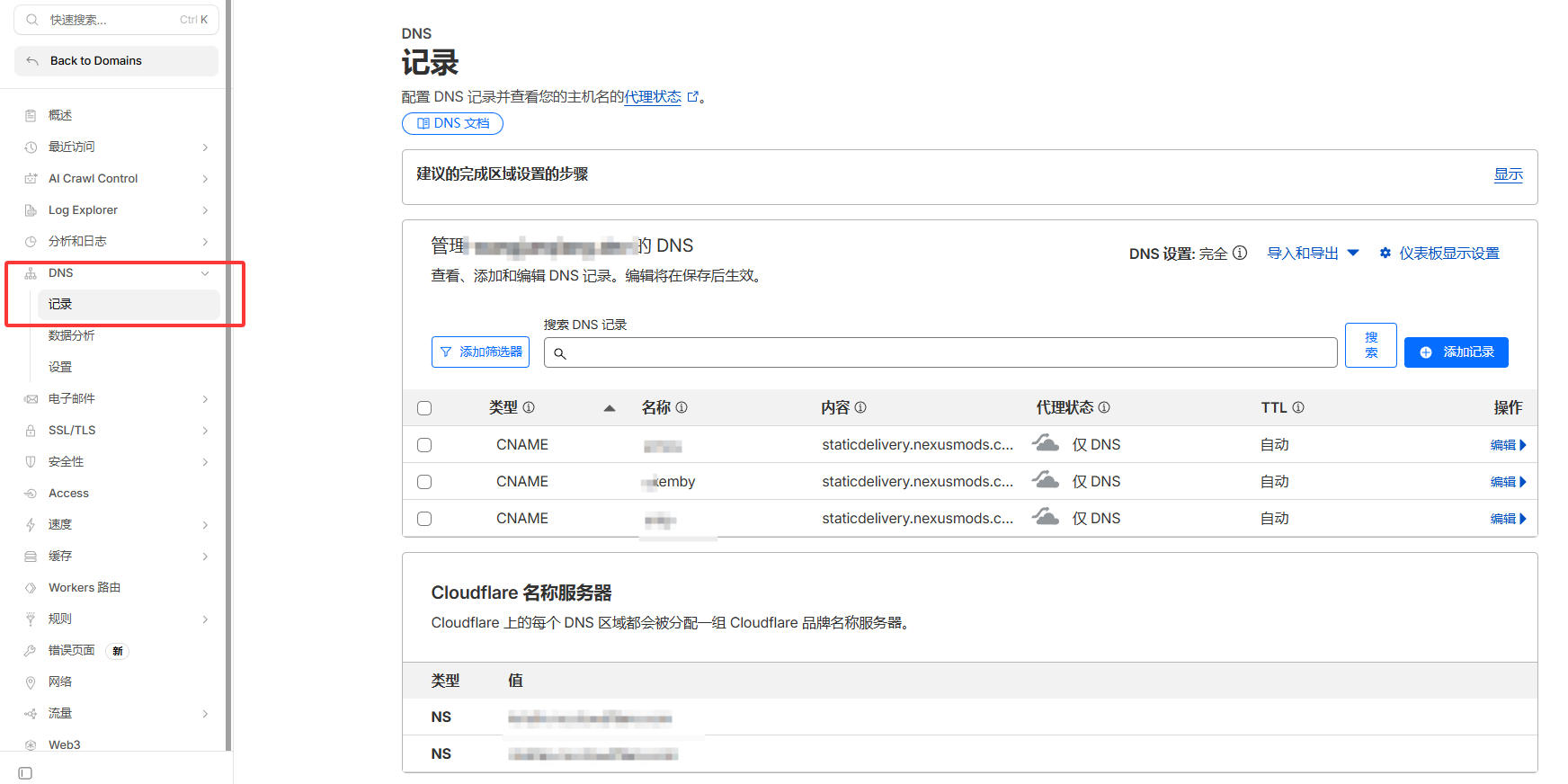Viewport: 1568px width, 784px height.
Task: Collapse the DNS sidebar section
Action: click(x=205, y=273)
